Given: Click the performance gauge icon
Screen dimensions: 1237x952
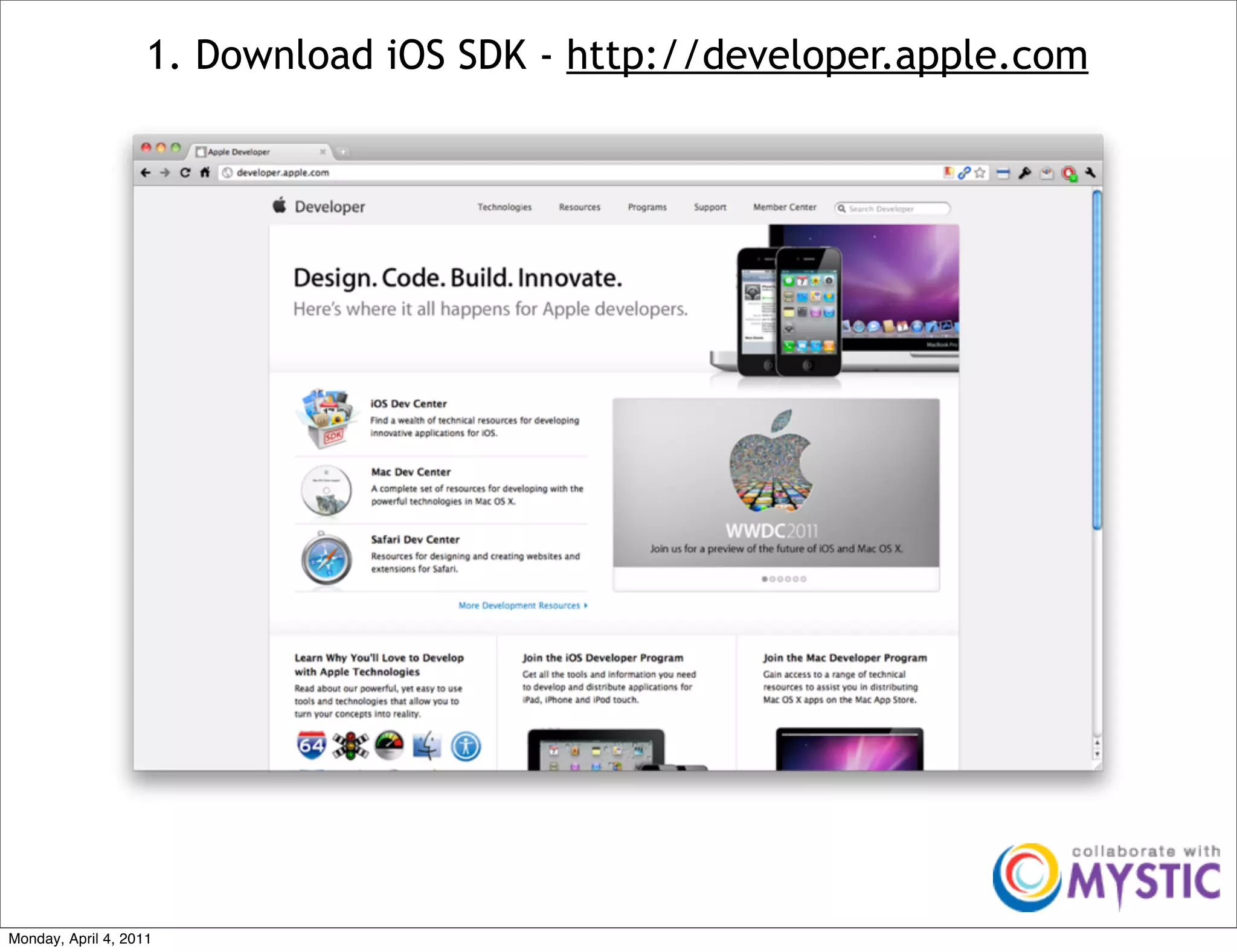Looking at the screenshot, I should pyautogui.click(x=389, y=745).
